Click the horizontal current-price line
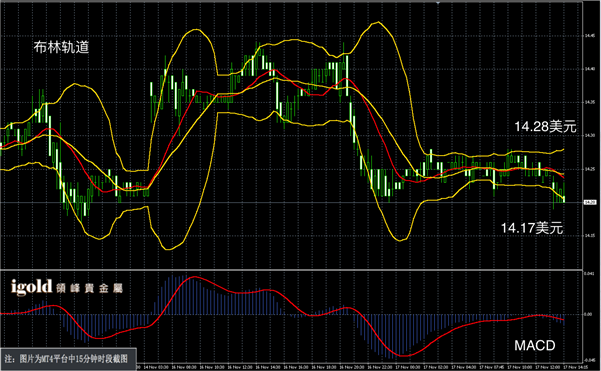The width and height of the screenshot is (601, 371). pyautogui.click(x=291, y=202)
